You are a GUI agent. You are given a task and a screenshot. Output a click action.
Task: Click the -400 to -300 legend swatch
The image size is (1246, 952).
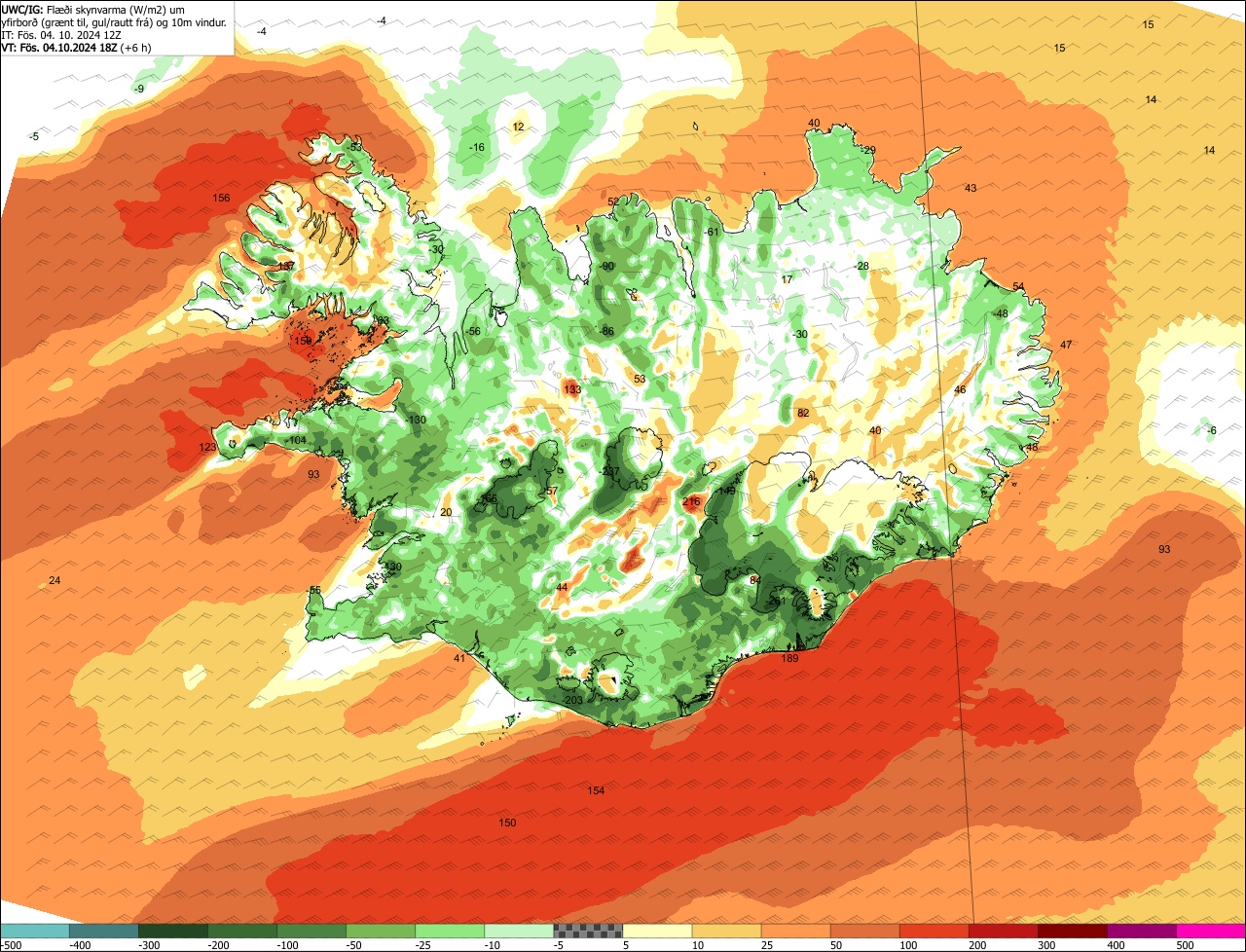click(104, 930)
